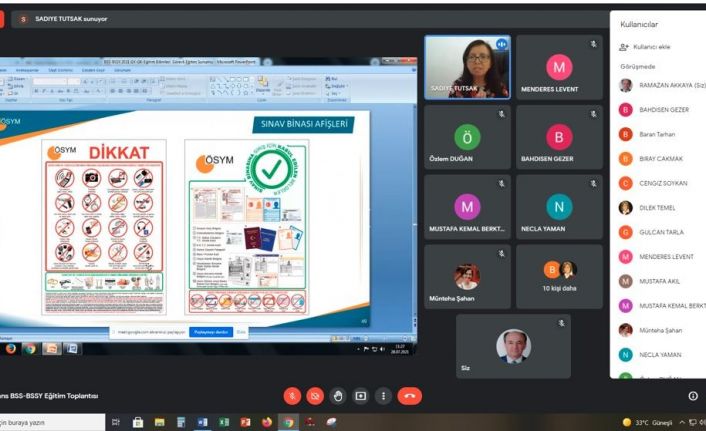Image resolution: width=706 pixels, height=431 pixels.
Task: Leave the call with red hang-up button
Action: point(409,396)
